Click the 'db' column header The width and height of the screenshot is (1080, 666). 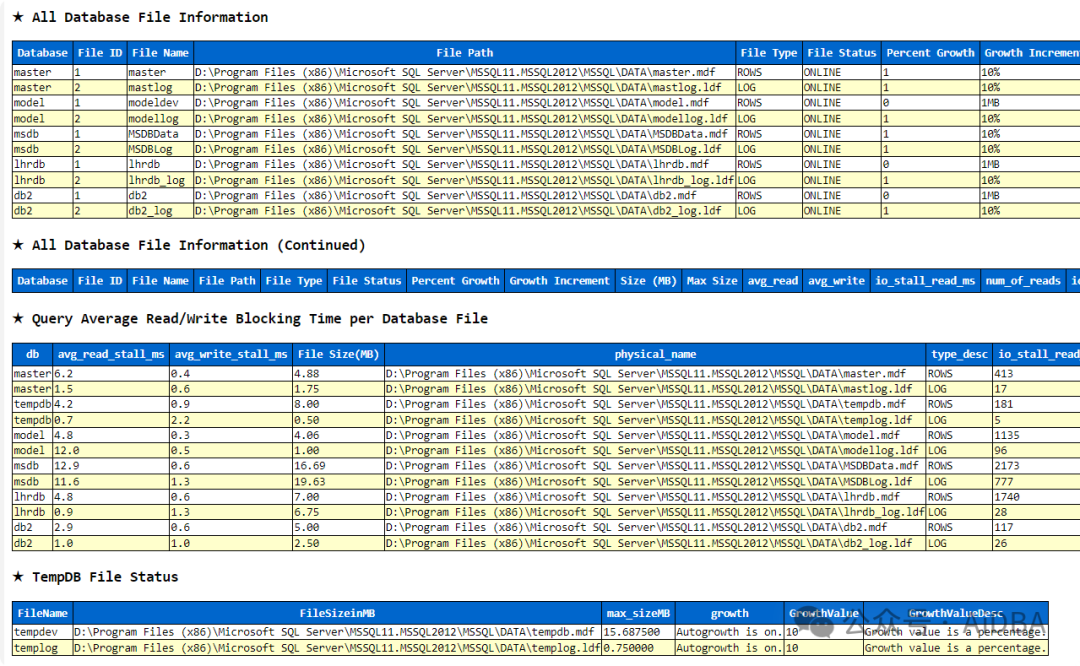click(32, 355)
